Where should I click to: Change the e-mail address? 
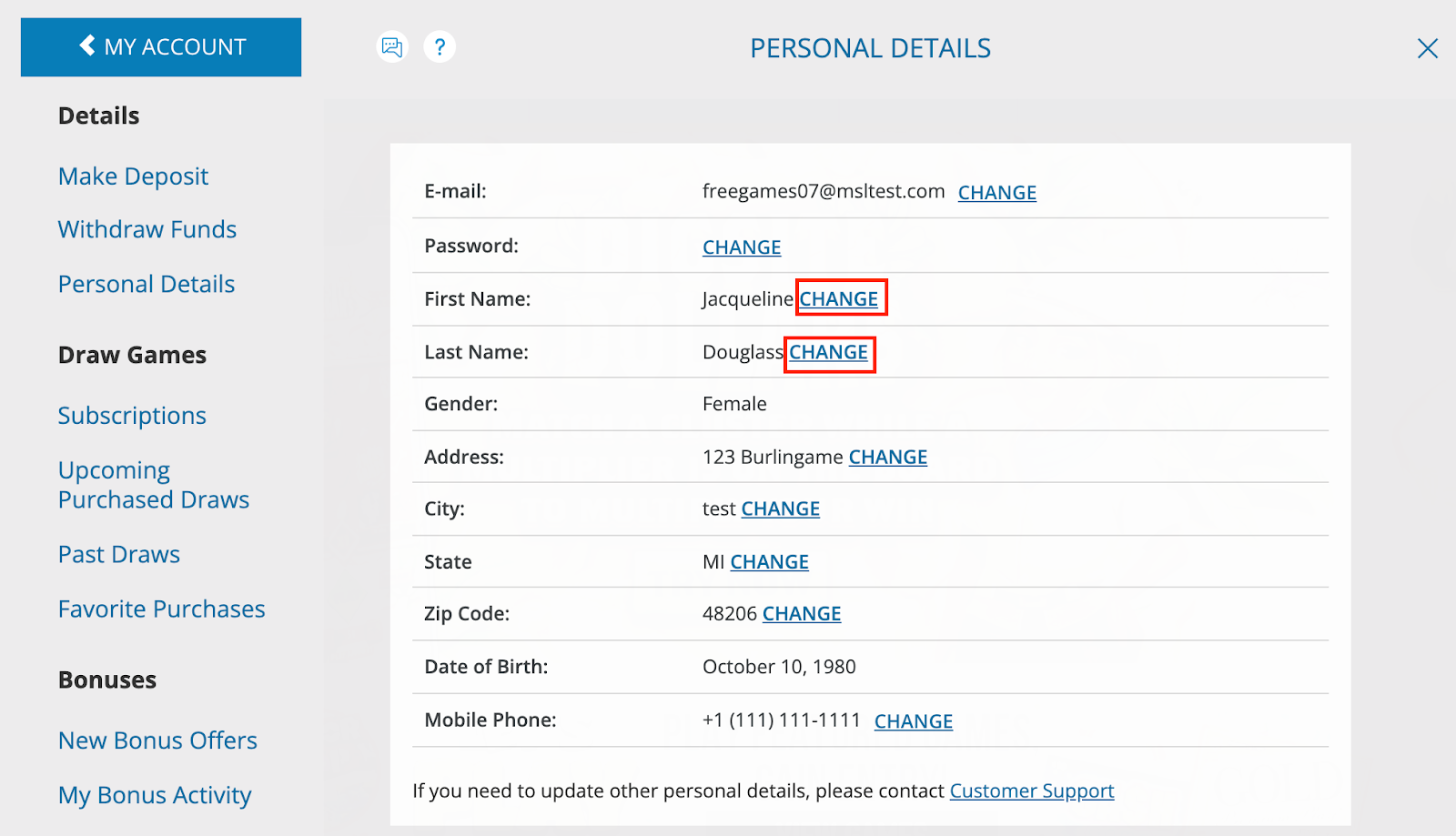click(x=996, y=192)
